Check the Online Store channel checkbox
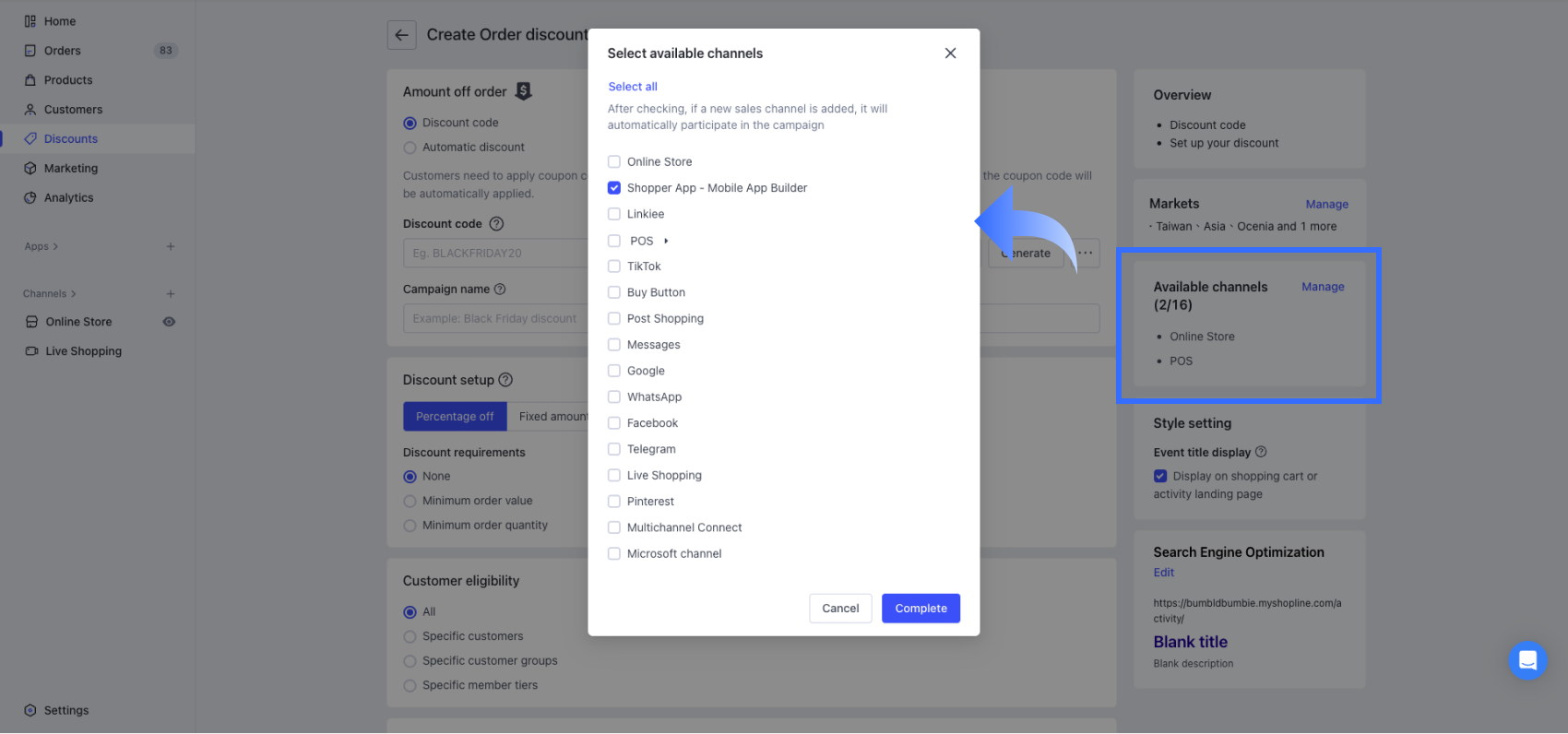This screenshot has height=734, width=1568. point(614,161)
